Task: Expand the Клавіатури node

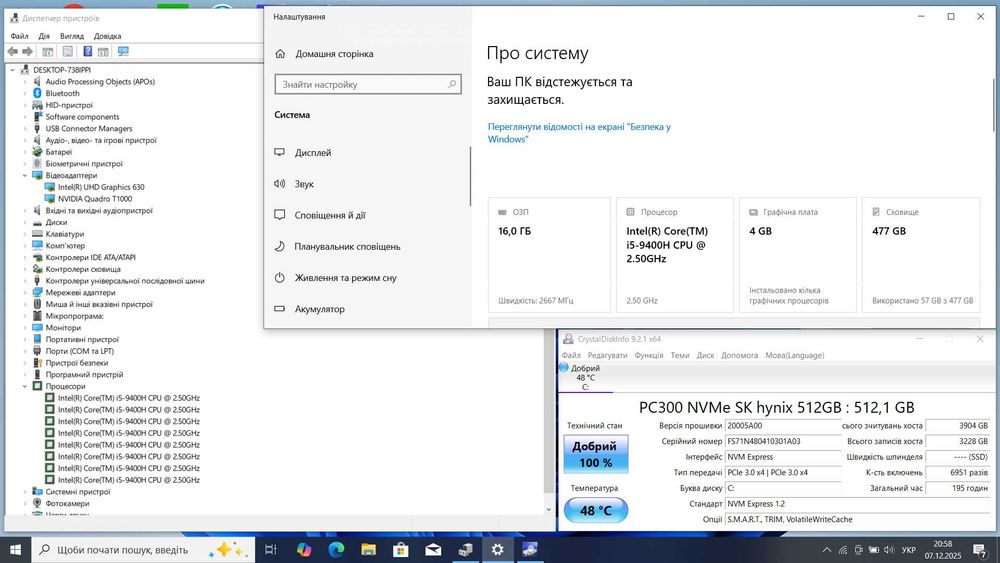Action: point(26,234)
